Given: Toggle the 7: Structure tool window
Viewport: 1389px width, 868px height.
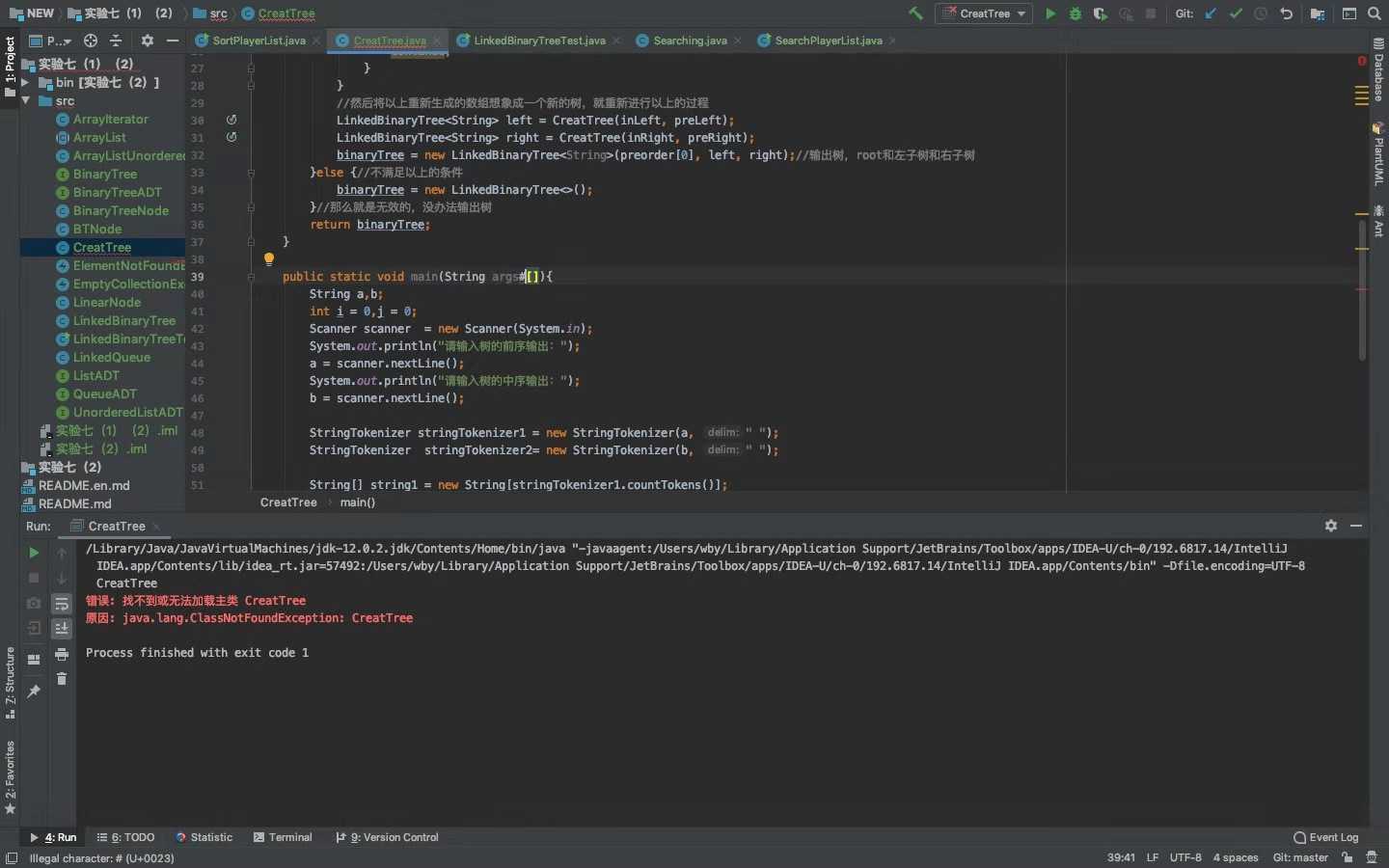Looking at the screenshot, I should pos(10,683).
